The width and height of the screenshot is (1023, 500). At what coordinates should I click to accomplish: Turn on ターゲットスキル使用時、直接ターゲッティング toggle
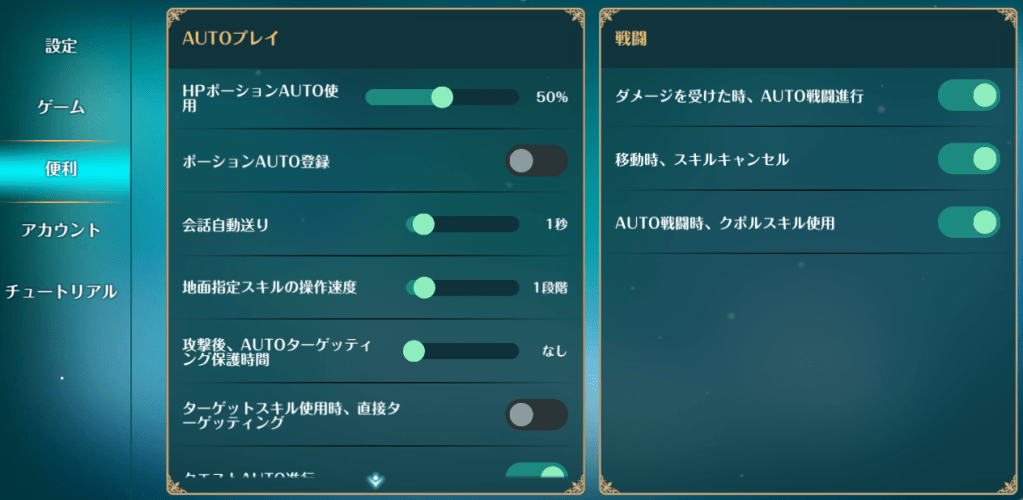point(536,415)
